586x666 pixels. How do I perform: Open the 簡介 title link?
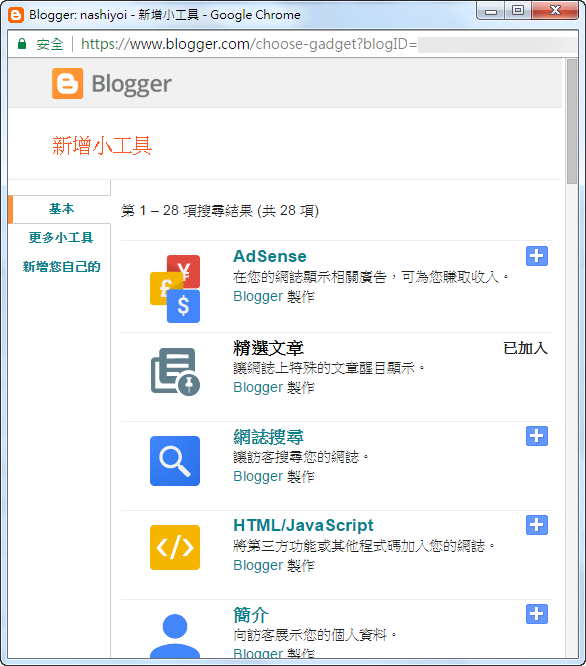click(x=251, y=615)
